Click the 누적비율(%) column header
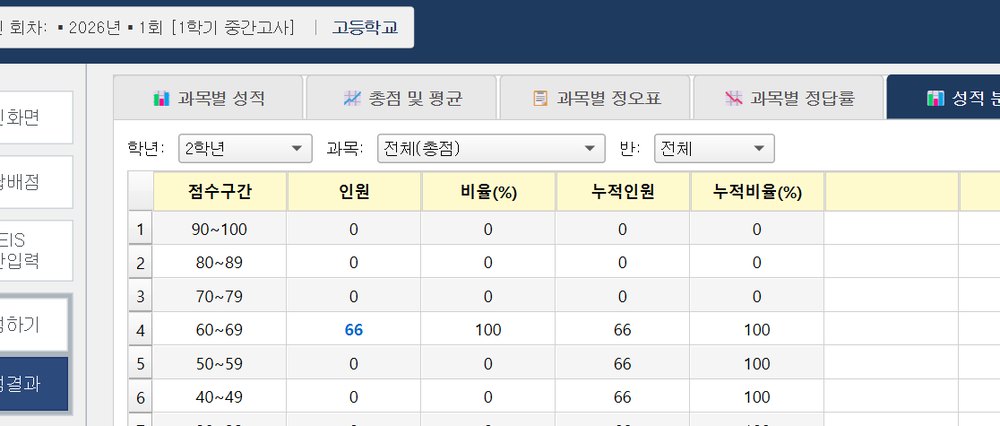 [x=757, y=192]
